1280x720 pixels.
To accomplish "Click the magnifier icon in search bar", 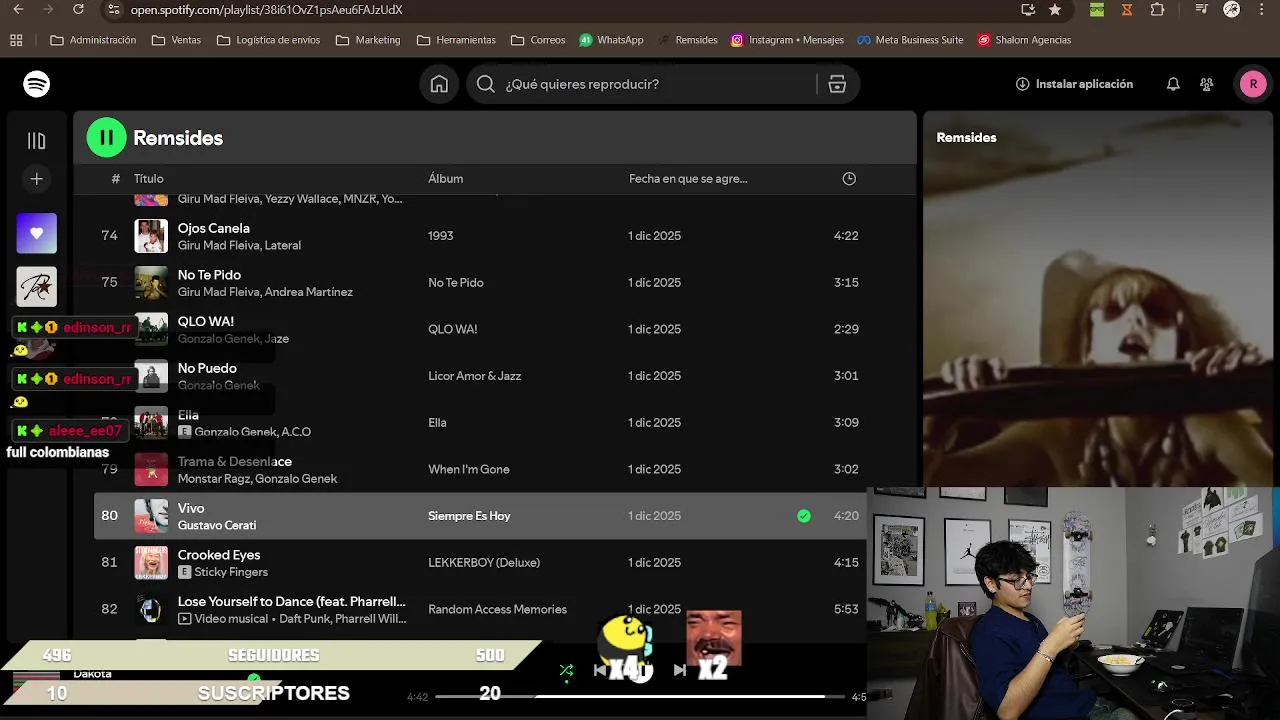I will coord(486,84).
